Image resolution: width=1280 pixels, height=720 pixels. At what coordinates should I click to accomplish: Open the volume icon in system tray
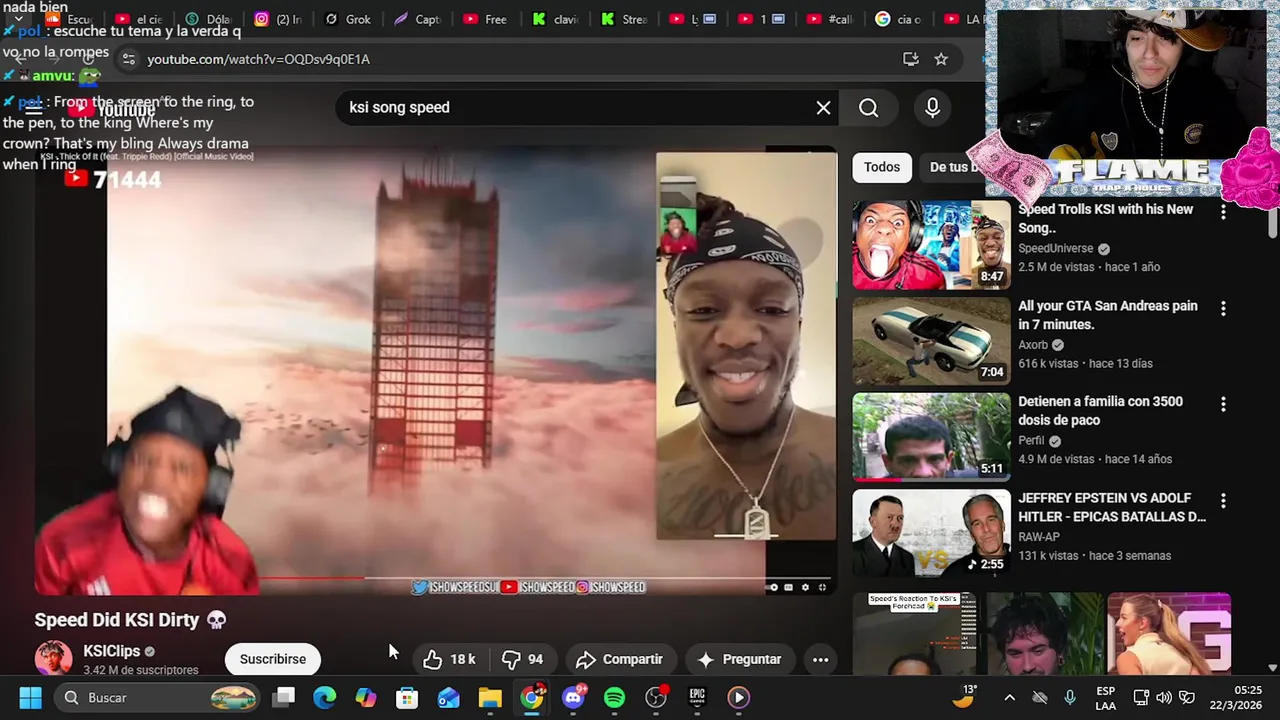pos(1163,698)
